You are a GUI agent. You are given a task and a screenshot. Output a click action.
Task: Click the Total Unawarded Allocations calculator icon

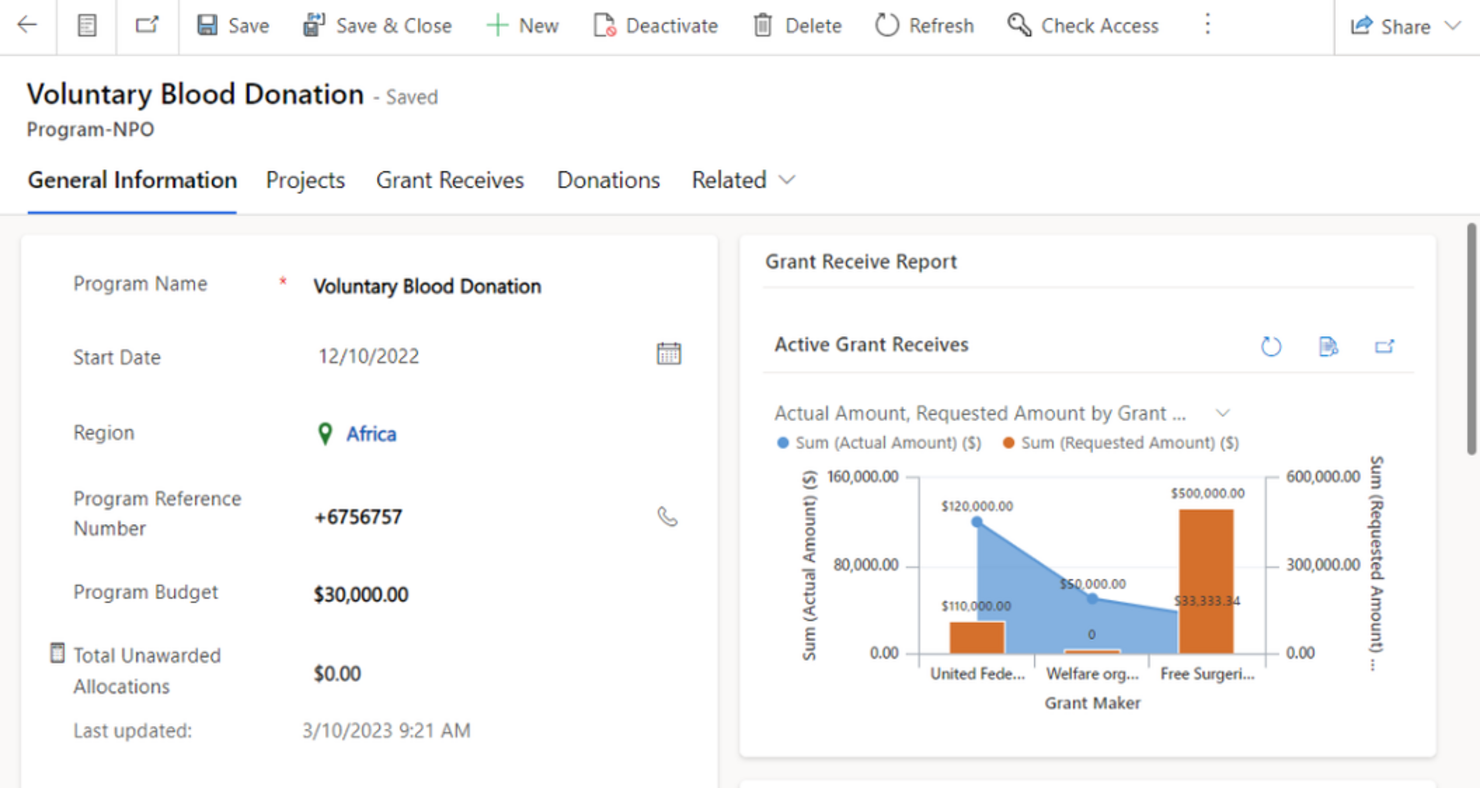[x=58, y=653]
